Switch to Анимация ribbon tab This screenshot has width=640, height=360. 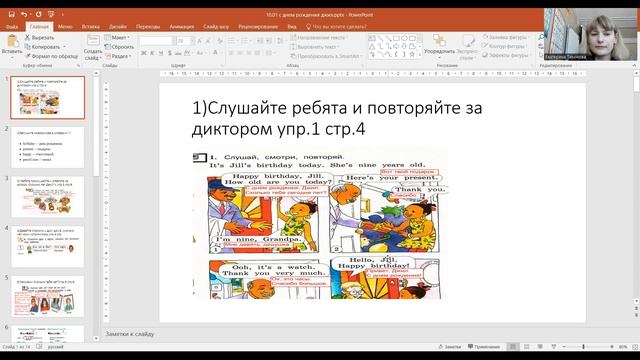pos(182,27)
